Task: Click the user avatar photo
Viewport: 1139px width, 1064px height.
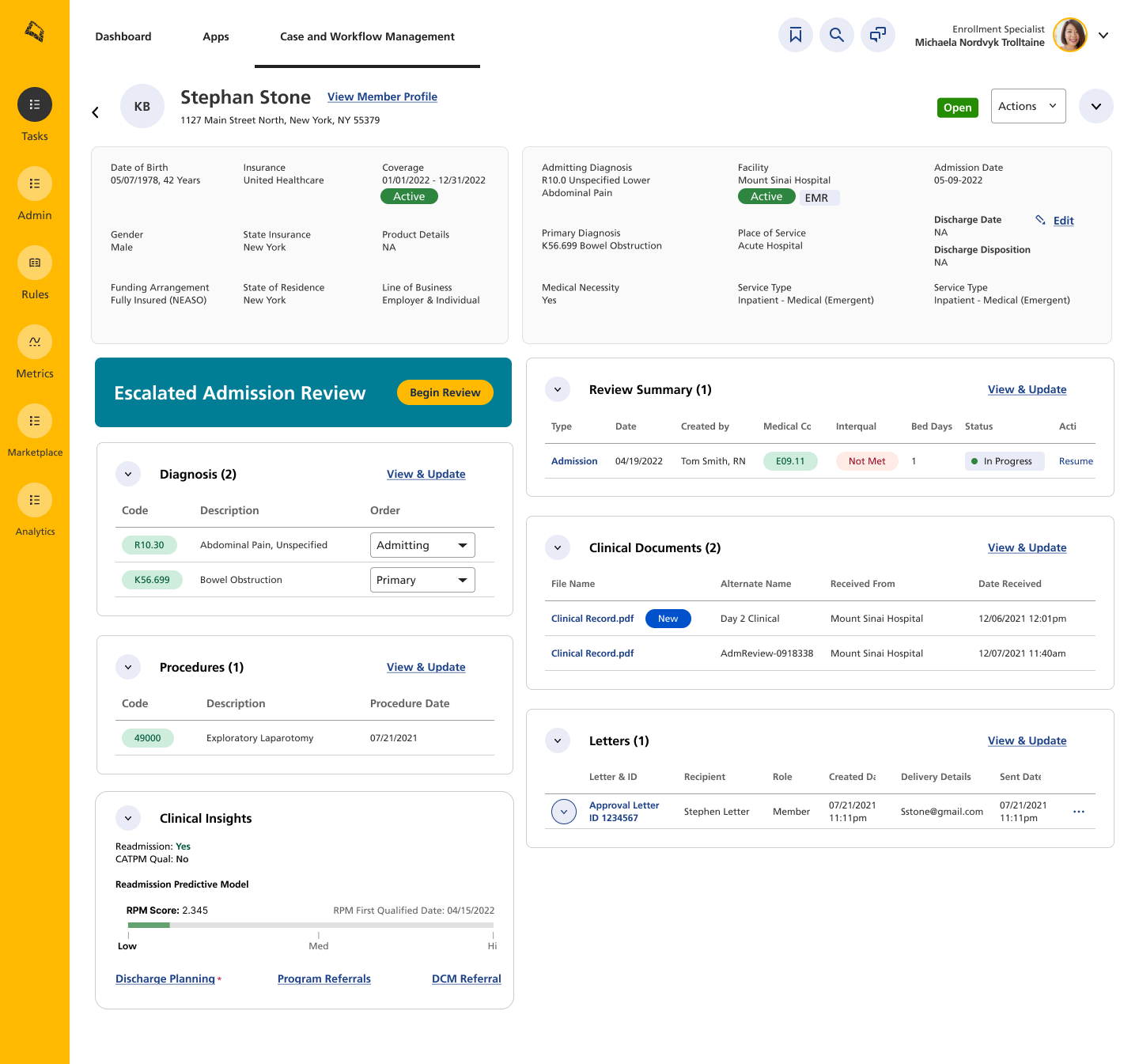Action: pyautogui.click(x=1070, y=35)
